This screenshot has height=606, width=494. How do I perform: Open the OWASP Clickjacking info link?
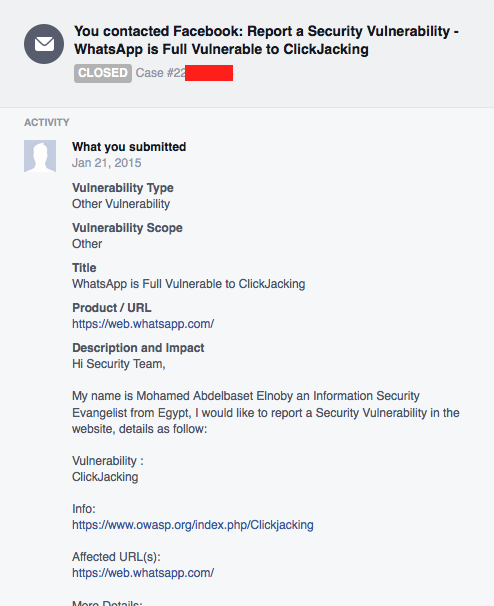pos(193,525)
